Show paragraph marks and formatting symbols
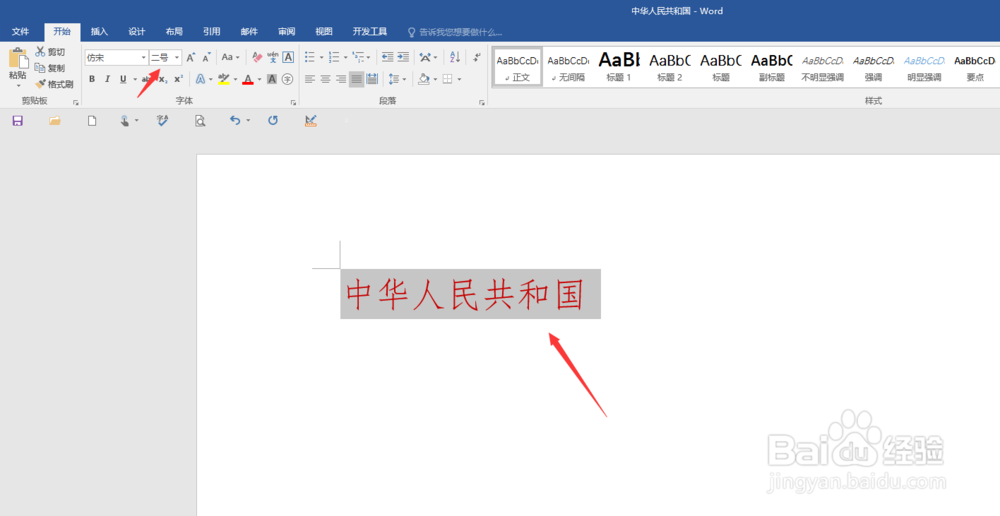The width and height of the screenshot is (1000, 516). pyautogui.click(x=476, y=57)
